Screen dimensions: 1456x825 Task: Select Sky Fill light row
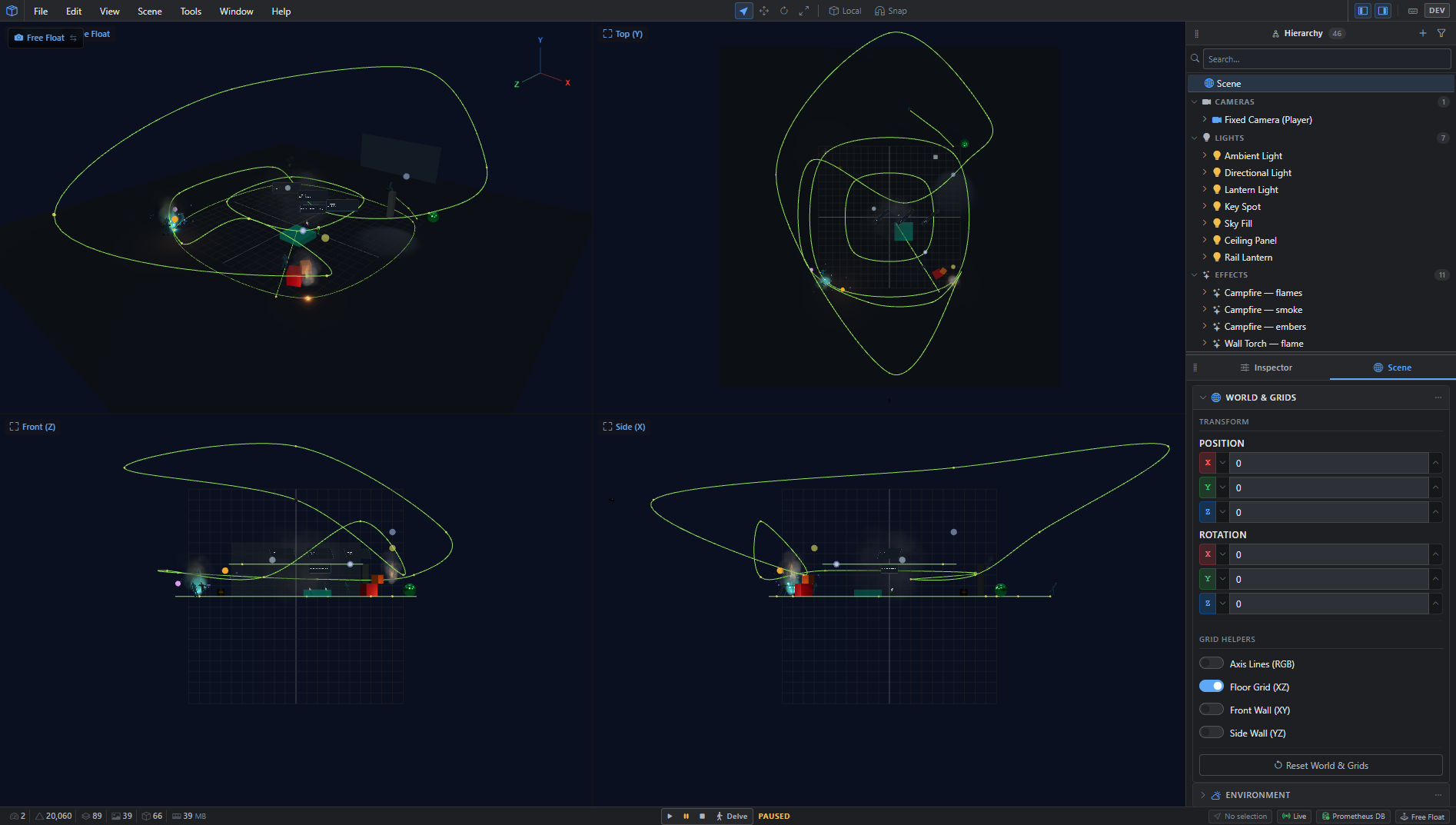[x=1321, y=224]
